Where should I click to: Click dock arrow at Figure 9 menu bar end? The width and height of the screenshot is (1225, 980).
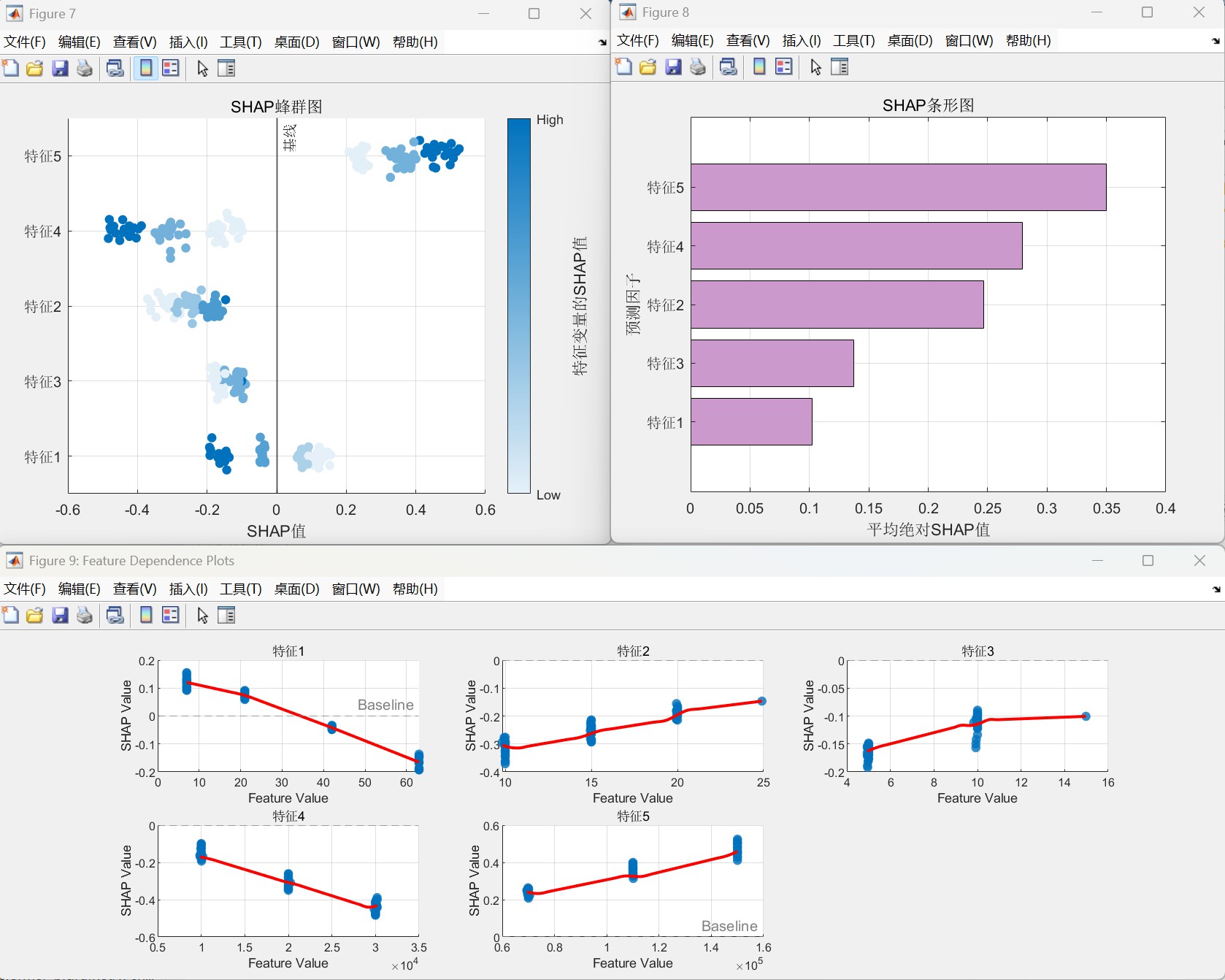1216,589
